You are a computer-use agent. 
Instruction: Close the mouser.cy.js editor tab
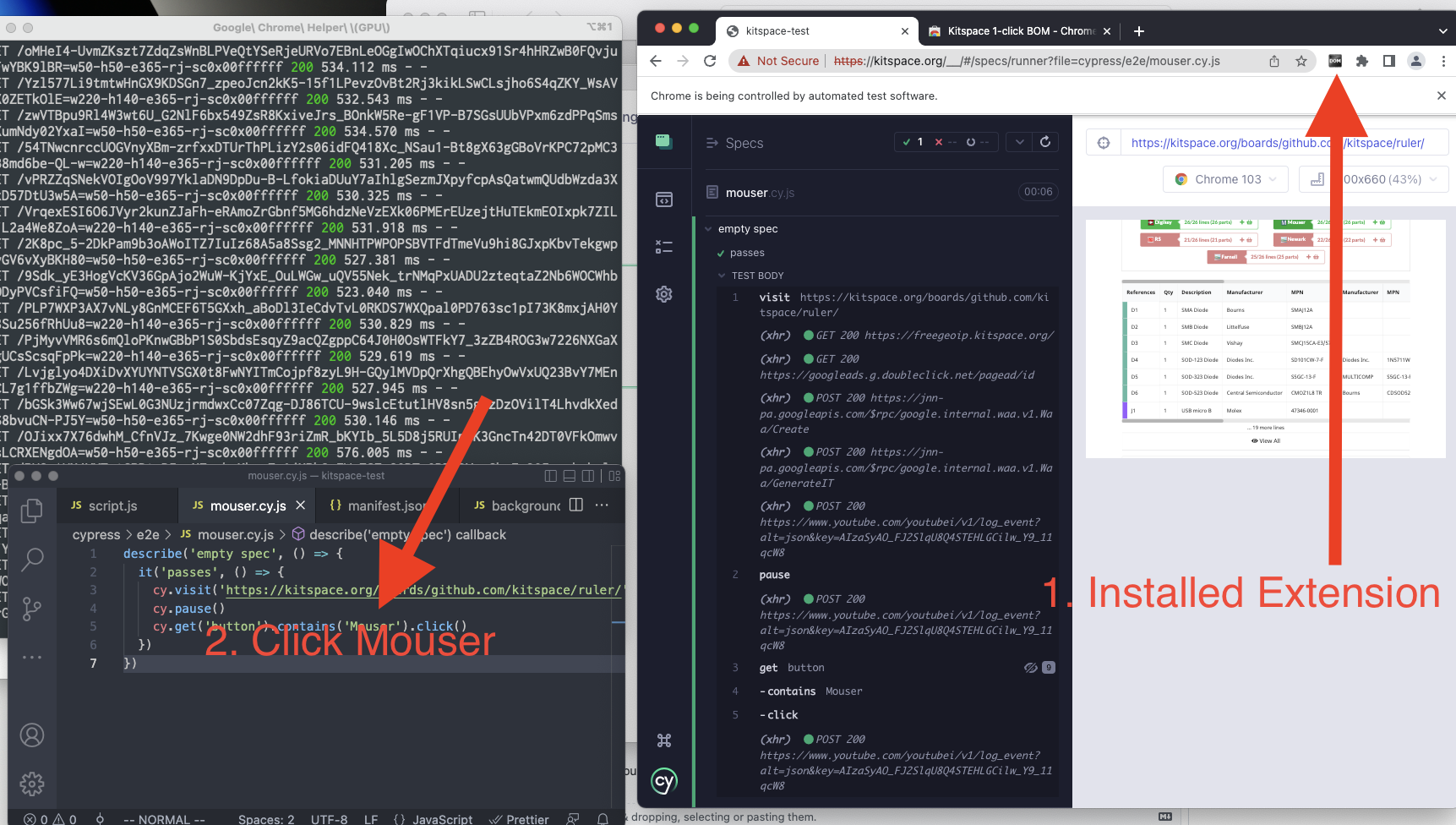pyautogui.click(x=300, y=505)
